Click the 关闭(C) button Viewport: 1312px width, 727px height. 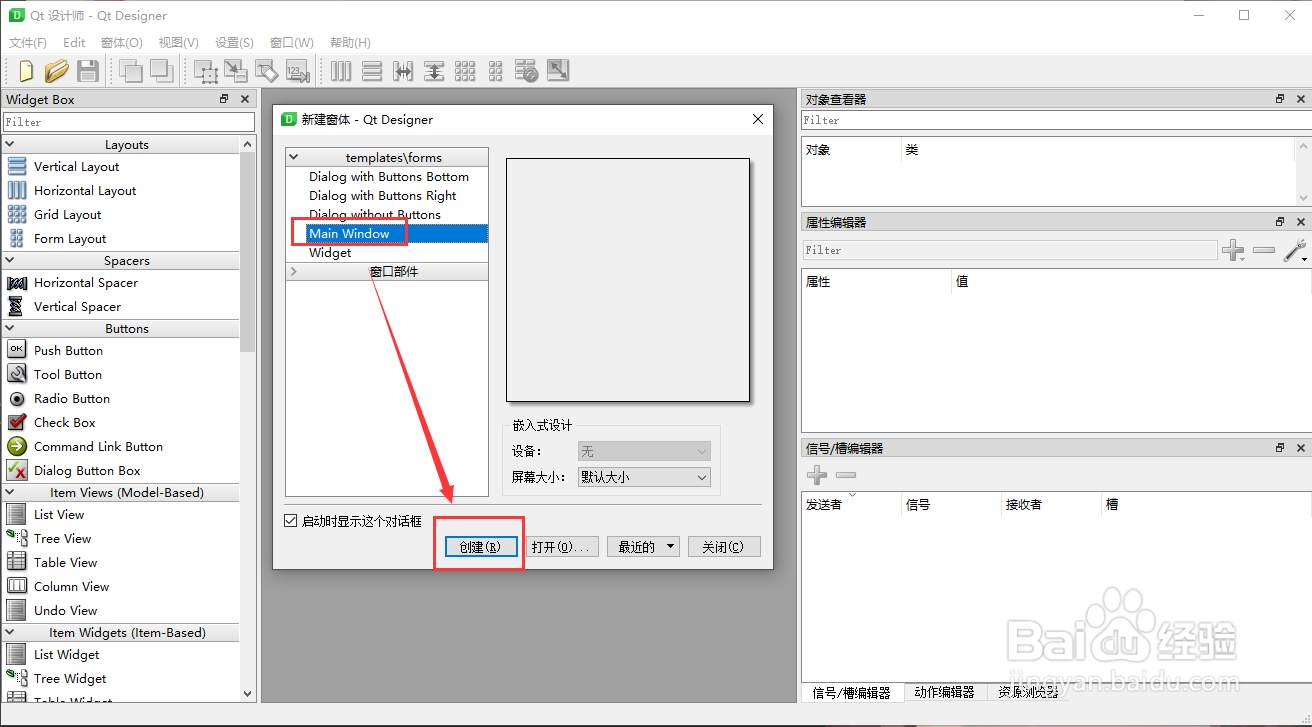tap(724, 547)
